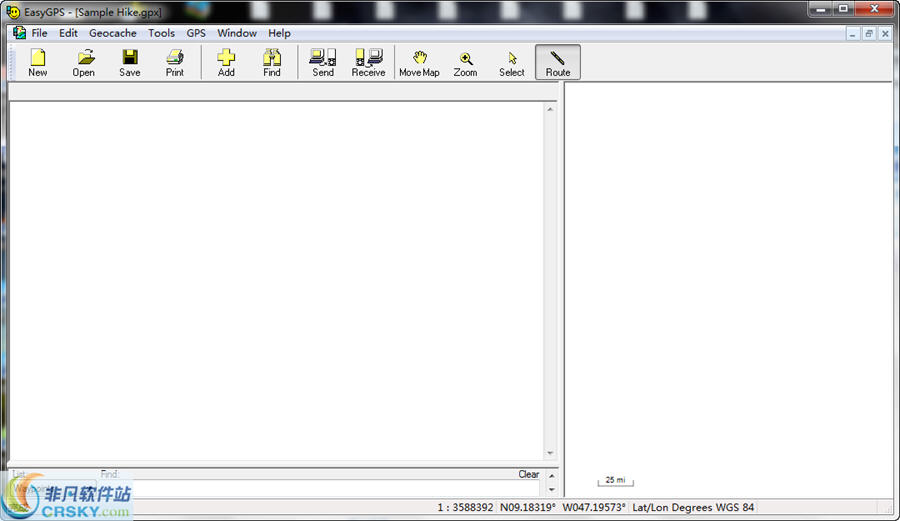
Task: Toggle the Route drawing tool
Action: [x=558, y=63]
